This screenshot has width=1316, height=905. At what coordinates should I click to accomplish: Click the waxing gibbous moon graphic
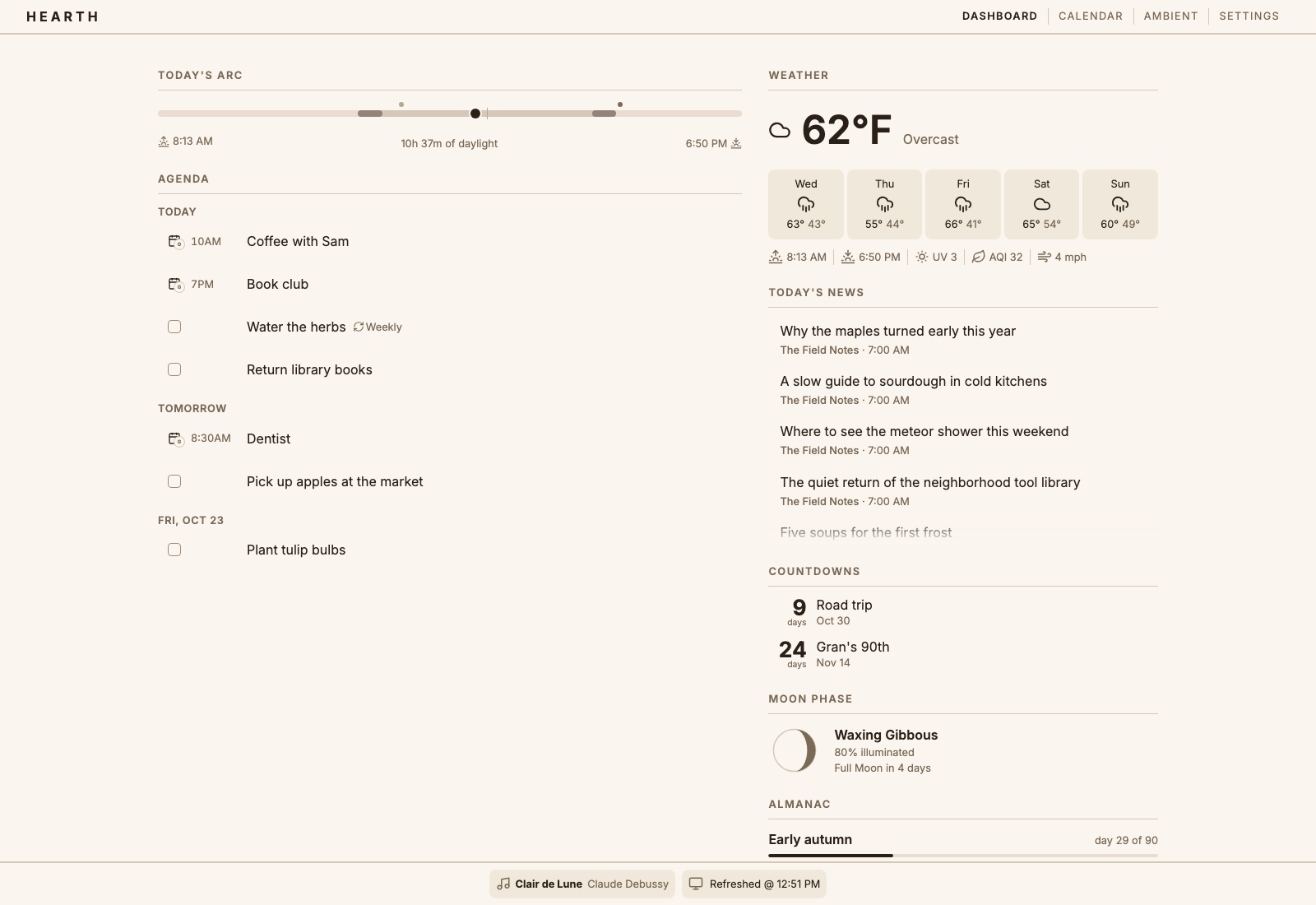[x=795, y=750]
